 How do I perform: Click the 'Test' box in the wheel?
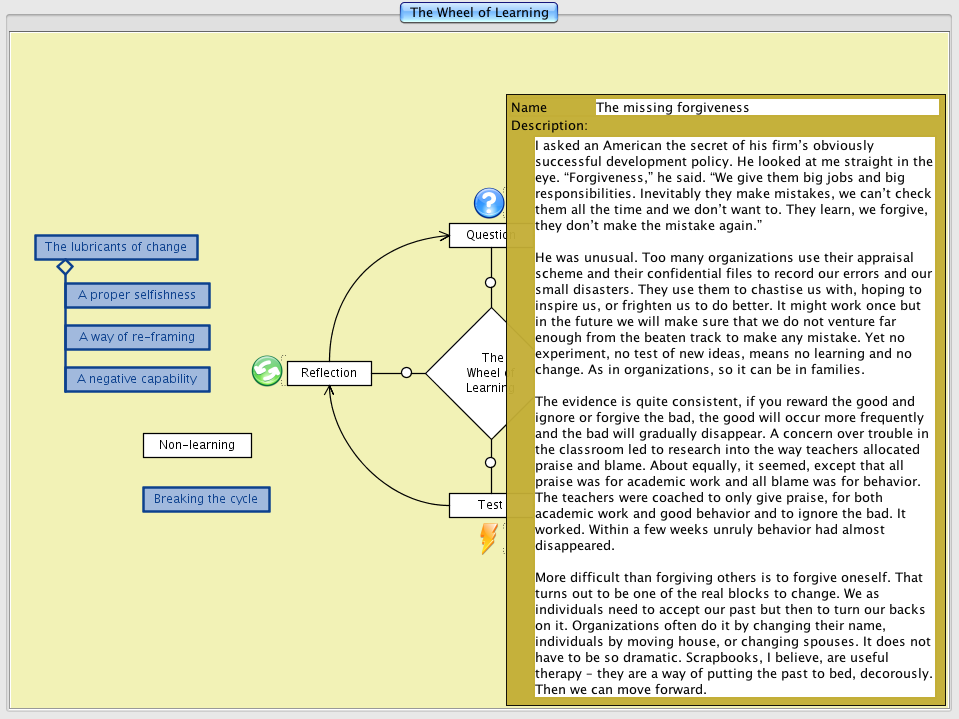pyautogui.click(x=478, y=505)
